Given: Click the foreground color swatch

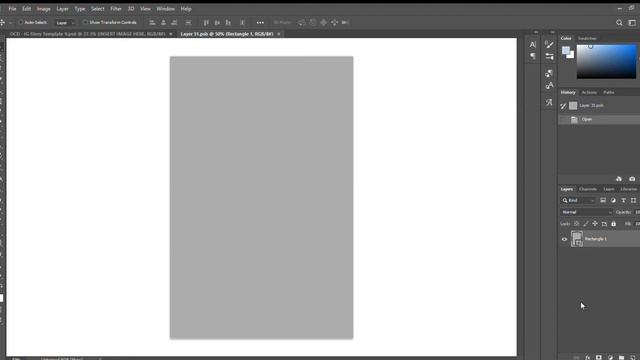Looking at the screenshot, I should coord(566,51).
